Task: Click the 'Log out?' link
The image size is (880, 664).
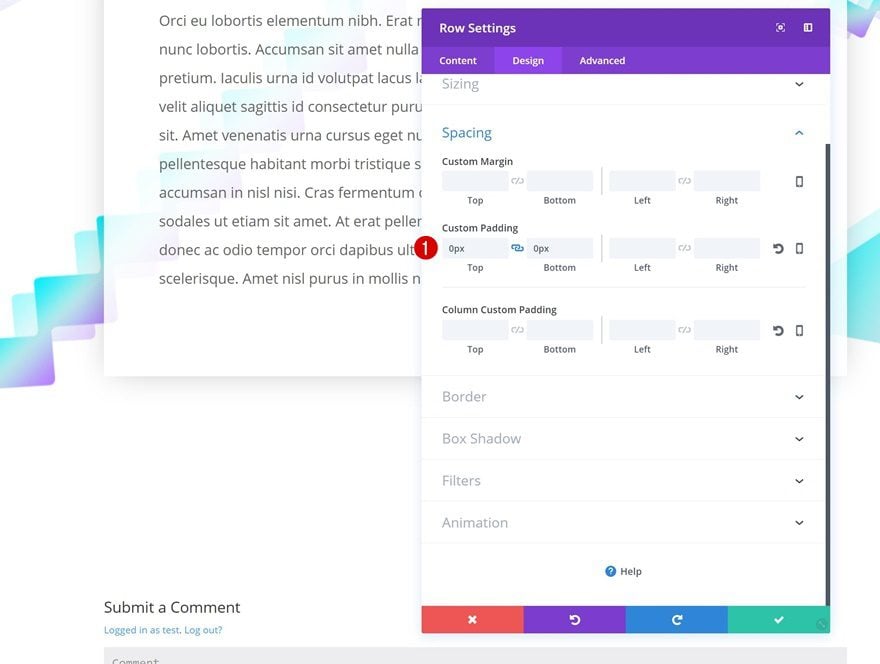Action: pyautogui.click(x=203, y=630)
